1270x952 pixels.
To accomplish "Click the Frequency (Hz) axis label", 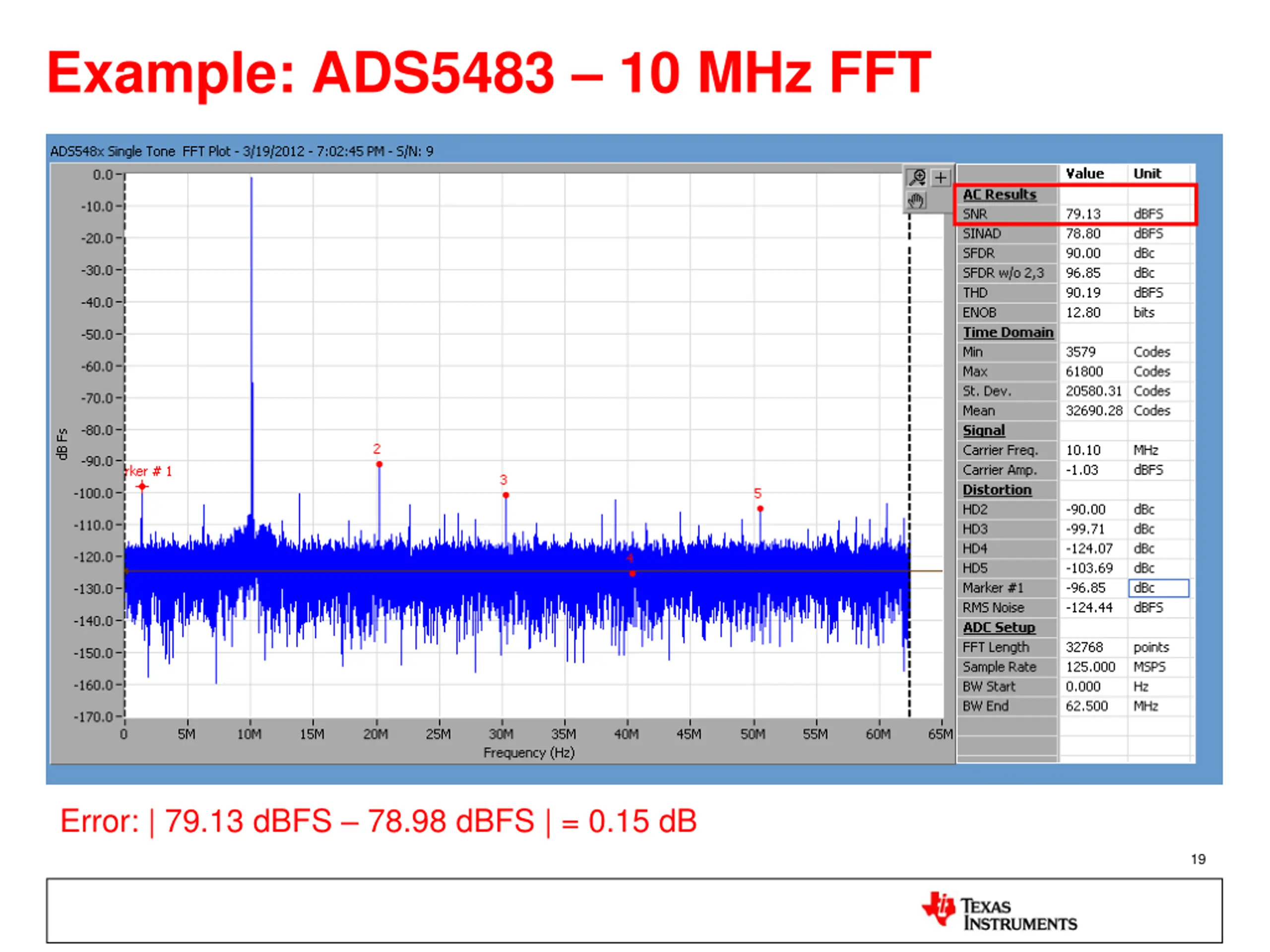I will pos(529,752).
